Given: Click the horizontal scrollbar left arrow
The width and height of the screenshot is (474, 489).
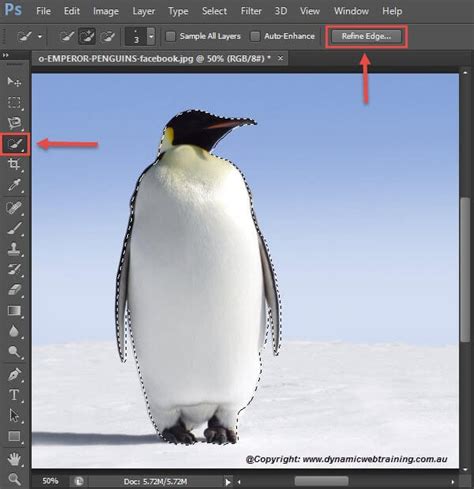Looking at the screenshot, I should [x=239, y=482].
